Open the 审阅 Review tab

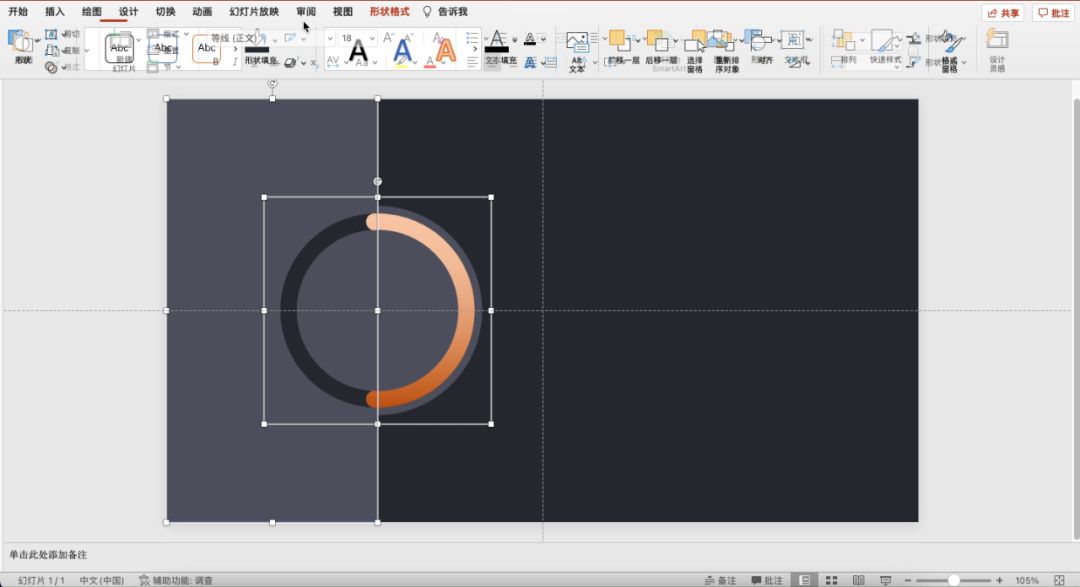tap(306, 12)
